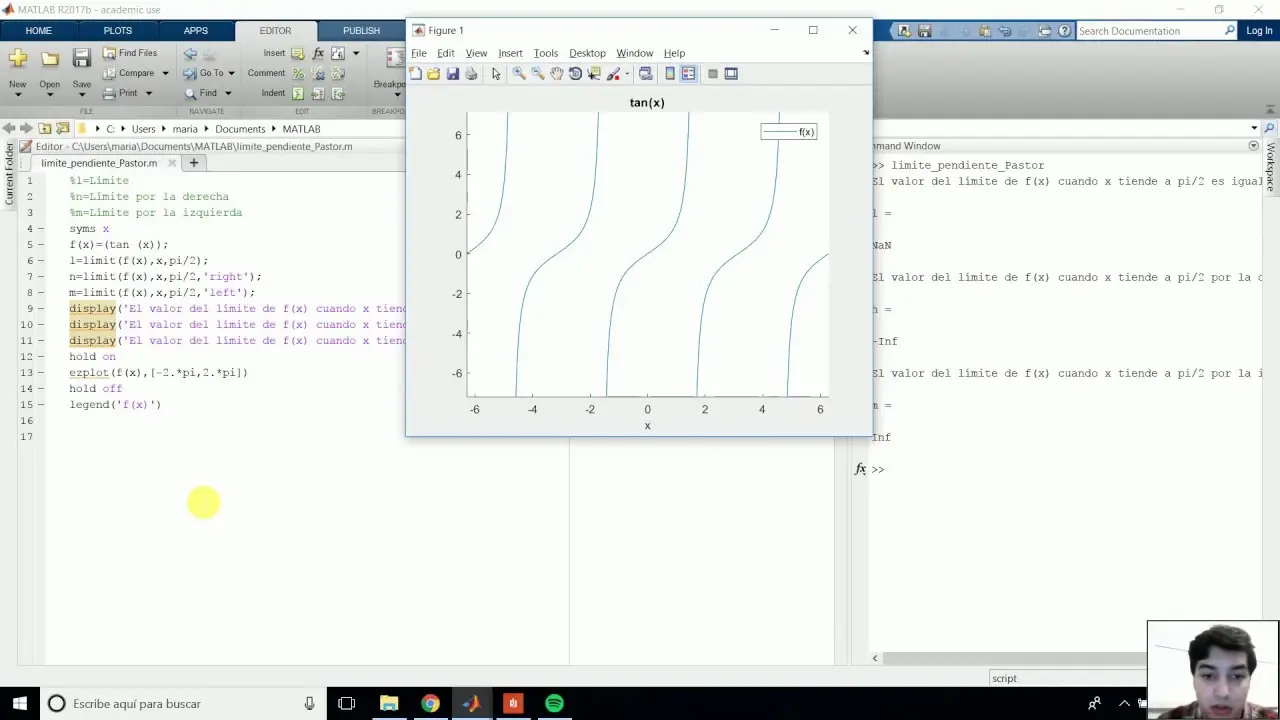Screen dimensions: 1280x720
Task: Select the Zoom Out magnifier toggle
Action: [536, 73]
